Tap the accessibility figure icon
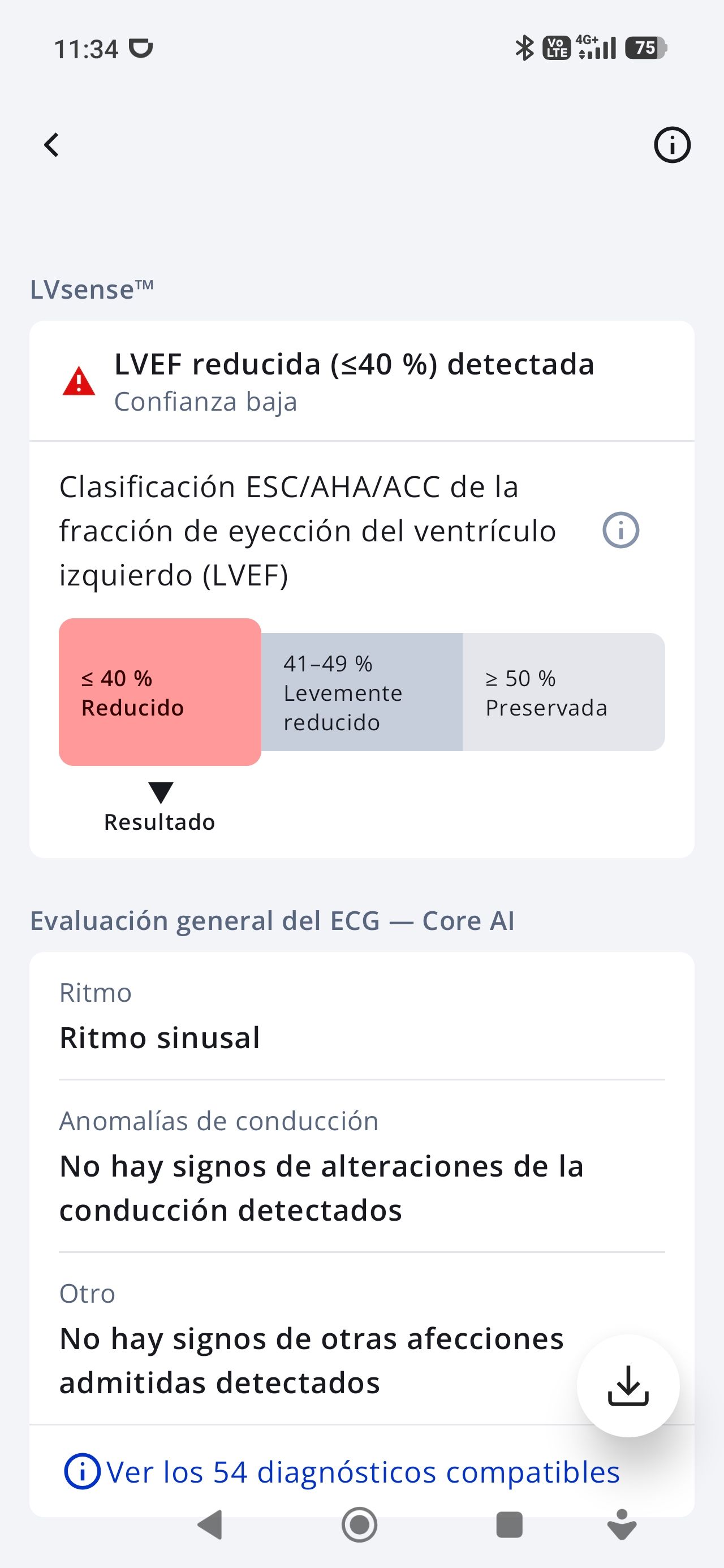The image size is (724, 1568). 622,1525
